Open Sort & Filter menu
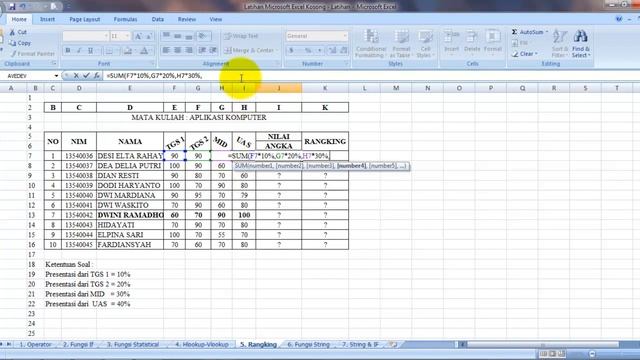640x360 pixels. tap(559, 43)
